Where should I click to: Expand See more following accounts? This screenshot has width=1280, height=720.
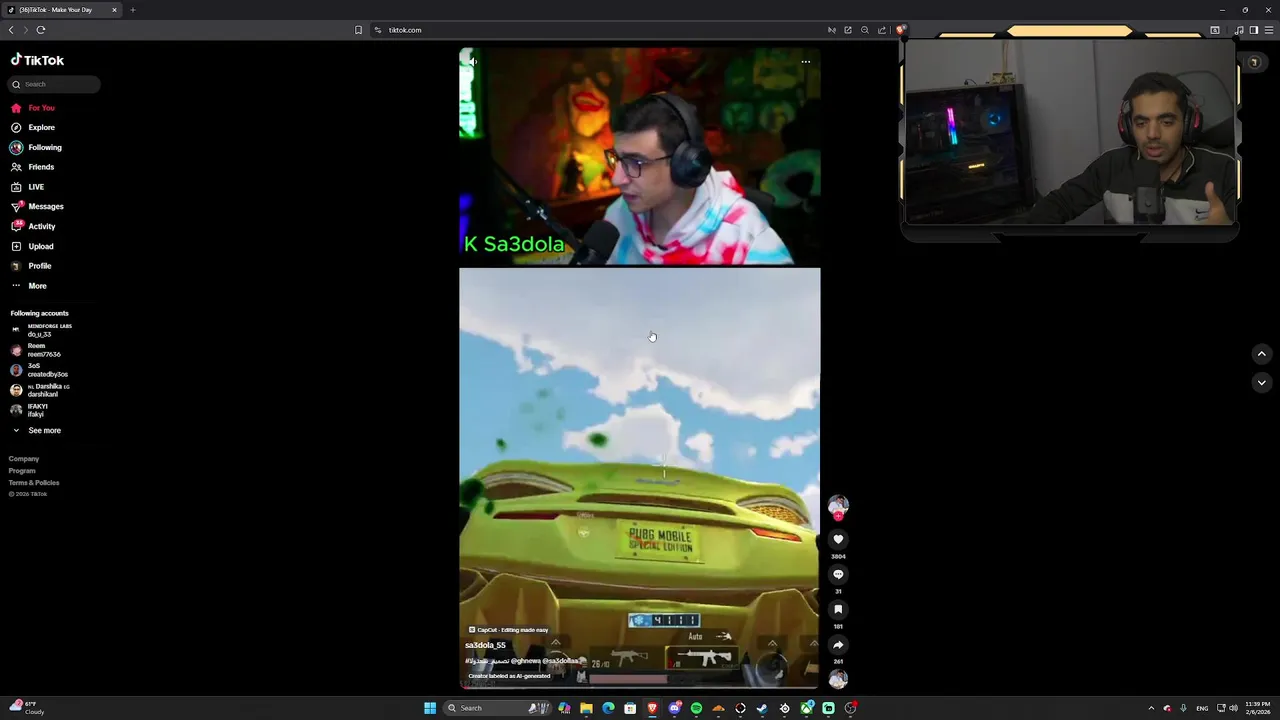click(36, 430)
